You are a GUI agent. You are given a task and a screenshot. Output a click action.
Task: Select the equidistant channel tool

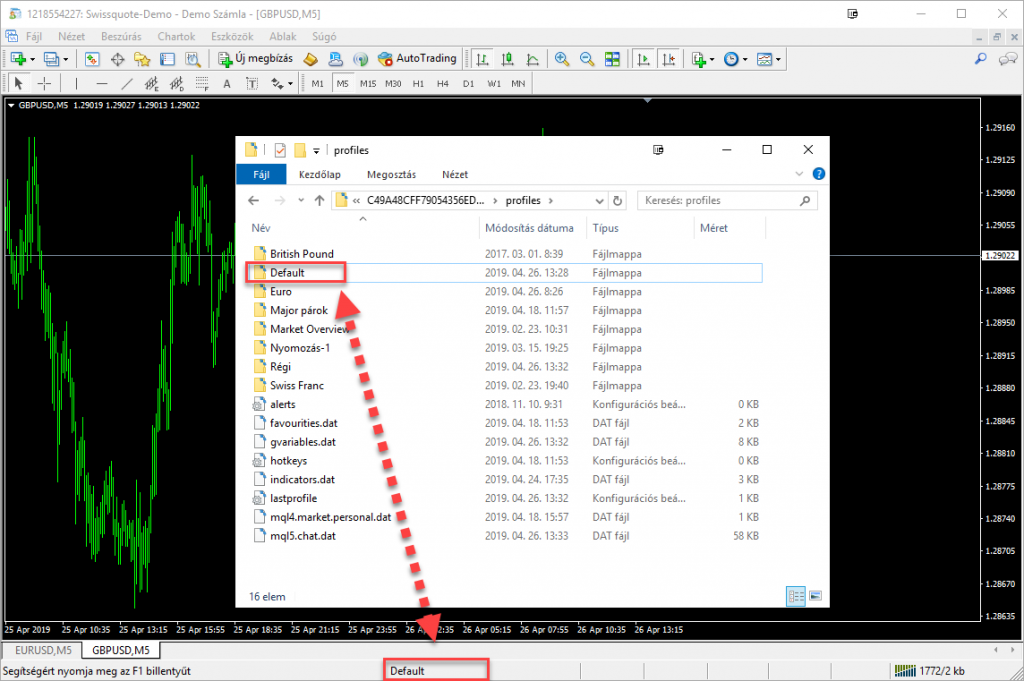[152, 84]
